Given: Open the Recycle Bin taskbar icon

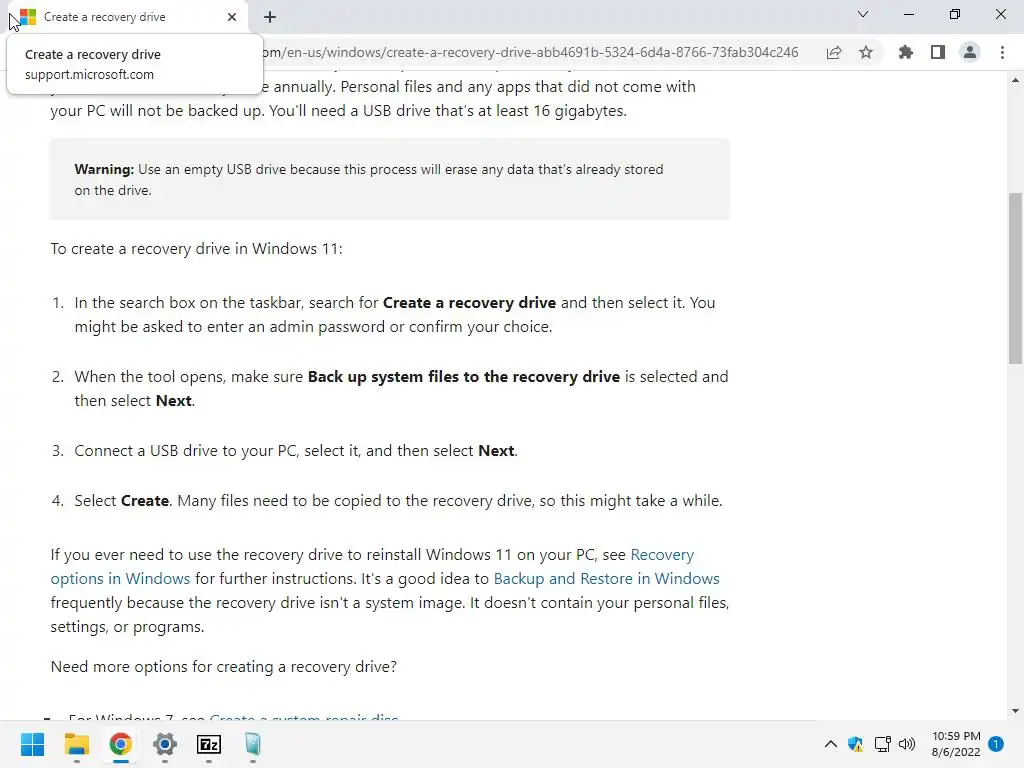Looking at the screenshot, I should click(x=253, y=744).
